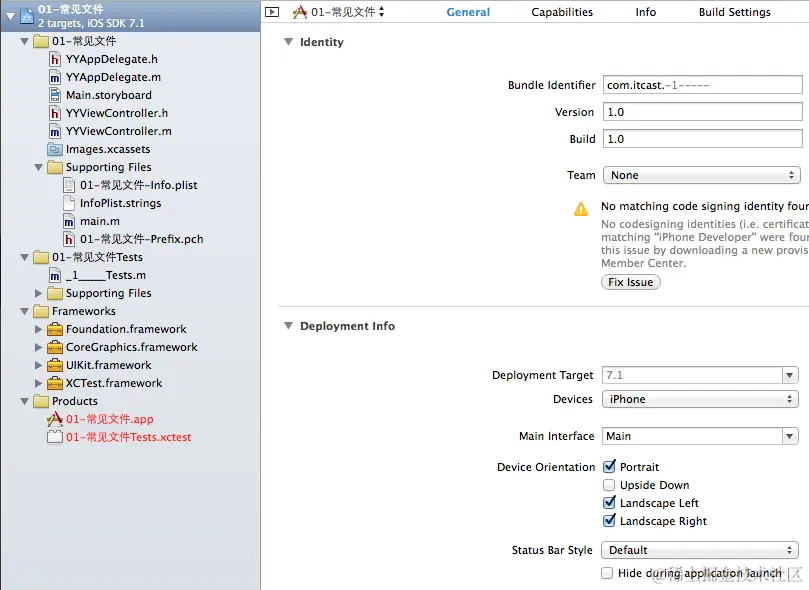Click the Xcode project icon at top of navigator
Screen dimensions: 809x590
click(x=27, y=16)
